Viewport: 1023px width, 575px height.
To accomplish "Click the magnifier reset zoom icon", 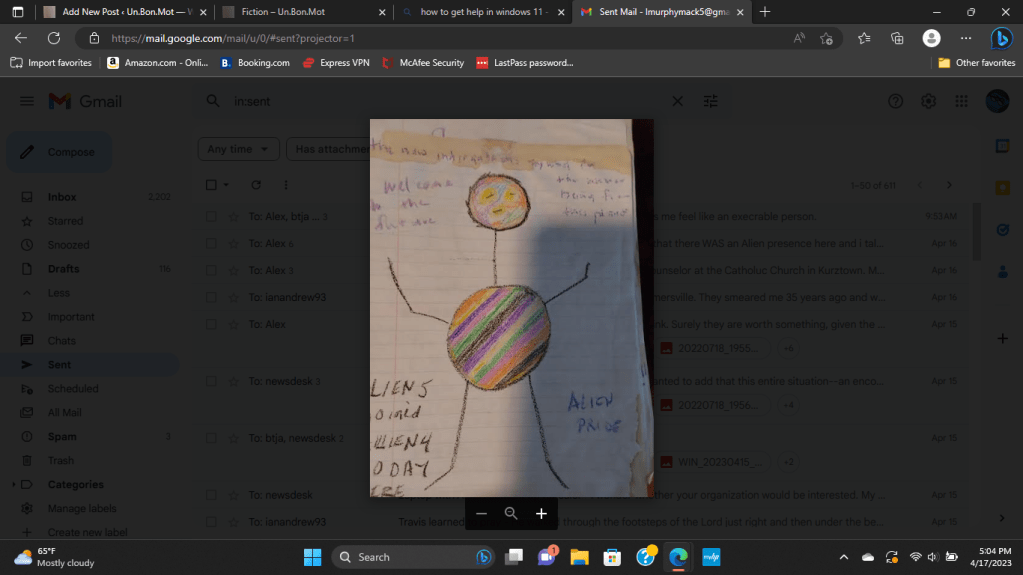I will [x=511, y=513].
